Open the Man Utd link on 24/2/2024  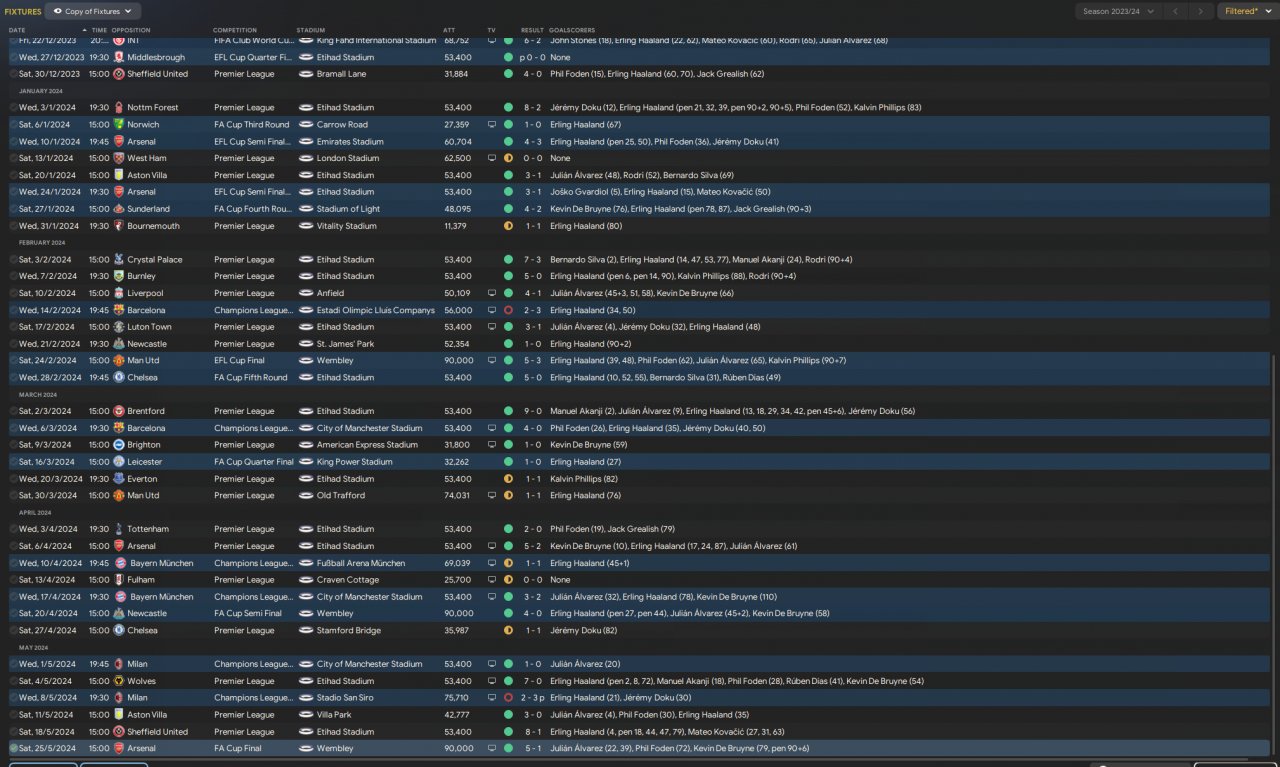[143, 361]
